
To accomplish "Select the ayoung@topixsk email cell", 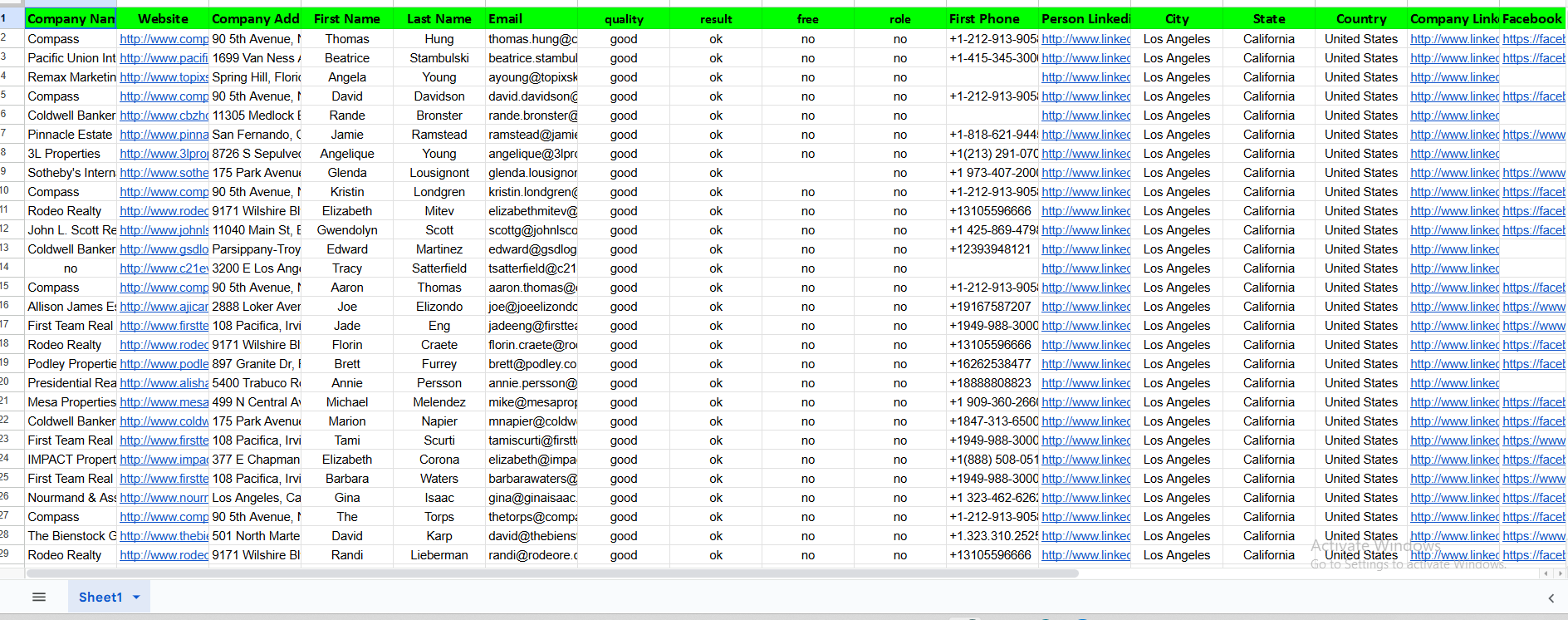I will point(532,77).
